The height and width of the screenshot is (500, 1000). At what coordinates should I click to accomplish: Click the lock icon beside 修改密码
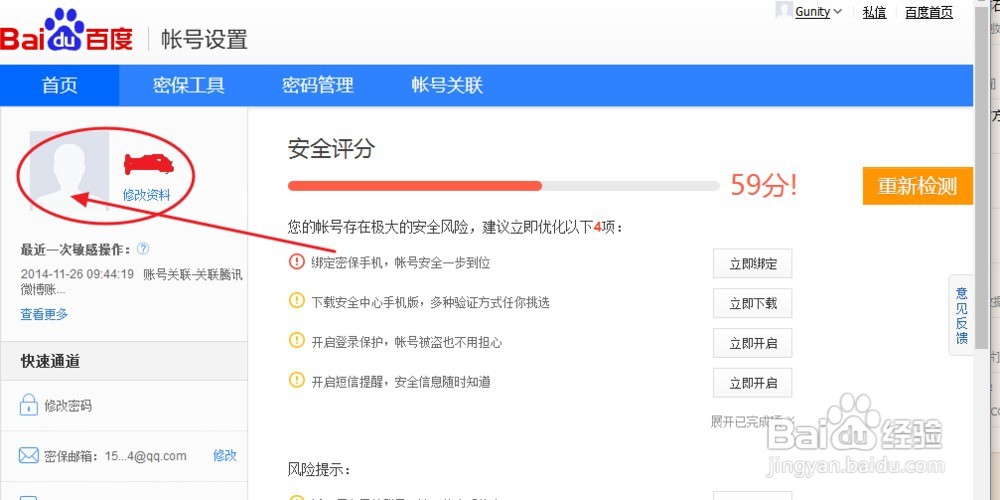point(28,405)
